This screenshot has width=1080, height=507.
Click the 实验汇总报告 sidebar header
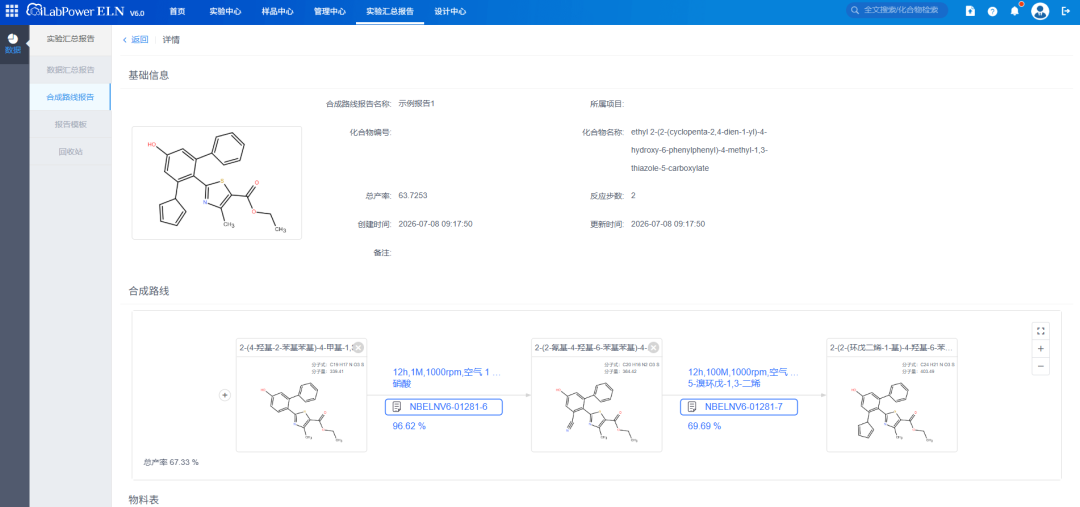(70, 39)
